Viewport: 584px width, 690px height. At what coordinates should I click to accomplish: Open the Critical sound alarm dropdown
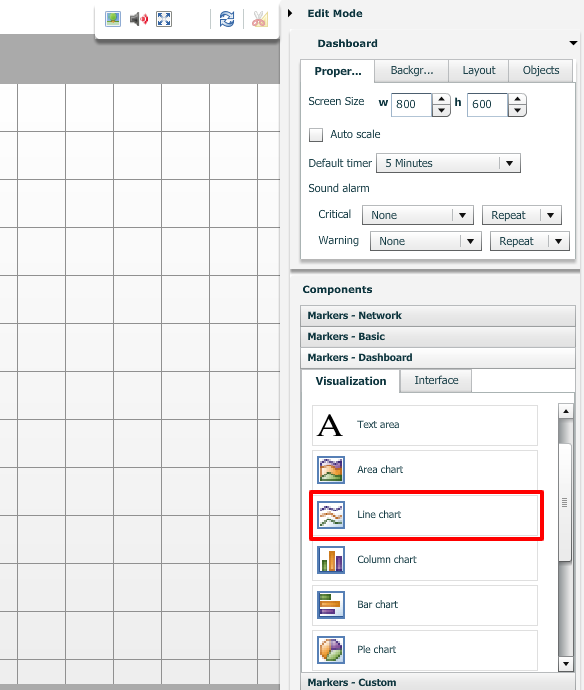click(418, 215)
